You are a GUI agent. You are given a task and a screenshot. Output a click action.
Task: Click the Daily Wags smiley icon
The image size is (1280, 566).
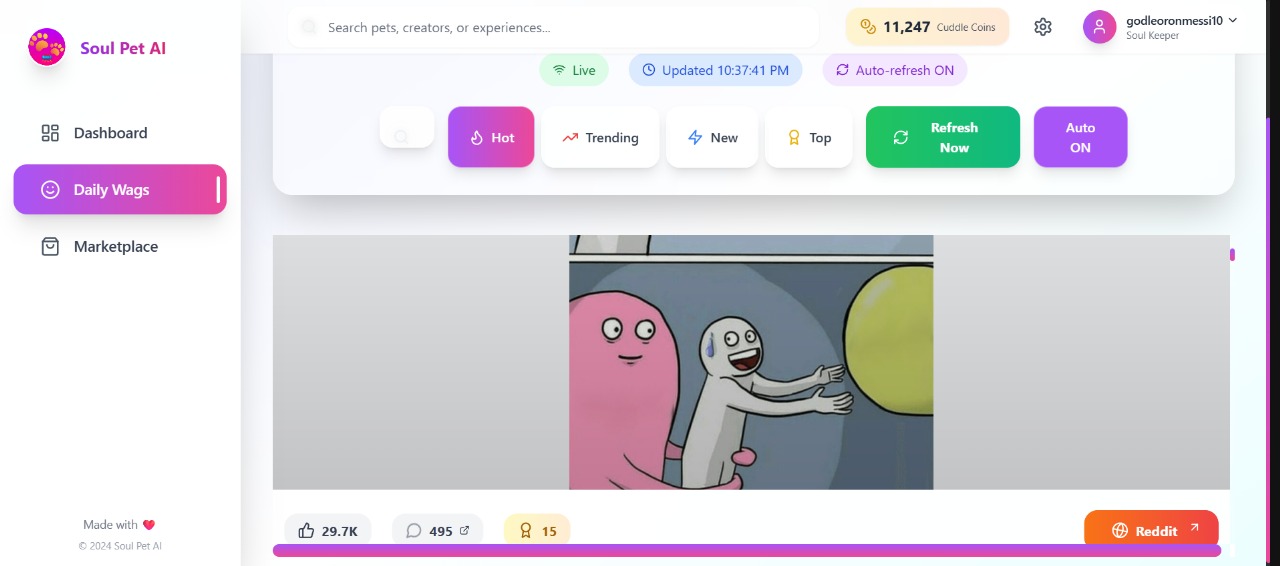pyautogui.click(x=50, y=189)
